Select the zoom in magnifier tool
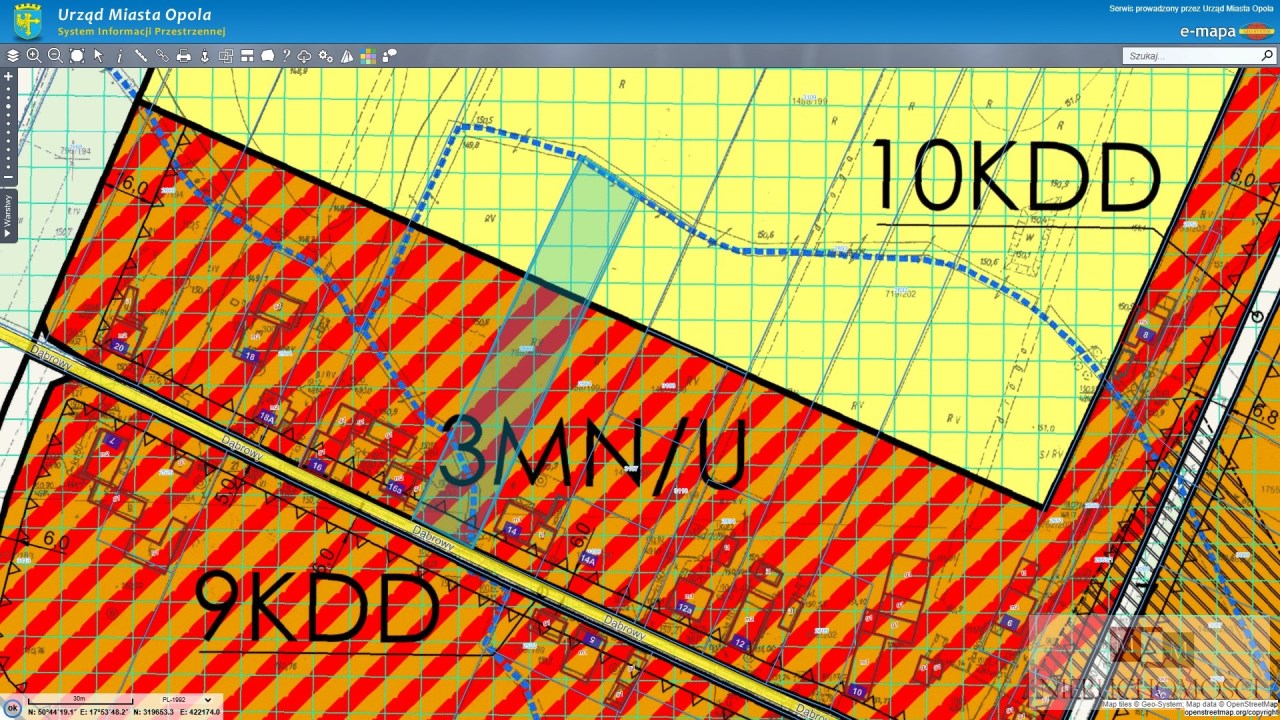 point(34,56)
